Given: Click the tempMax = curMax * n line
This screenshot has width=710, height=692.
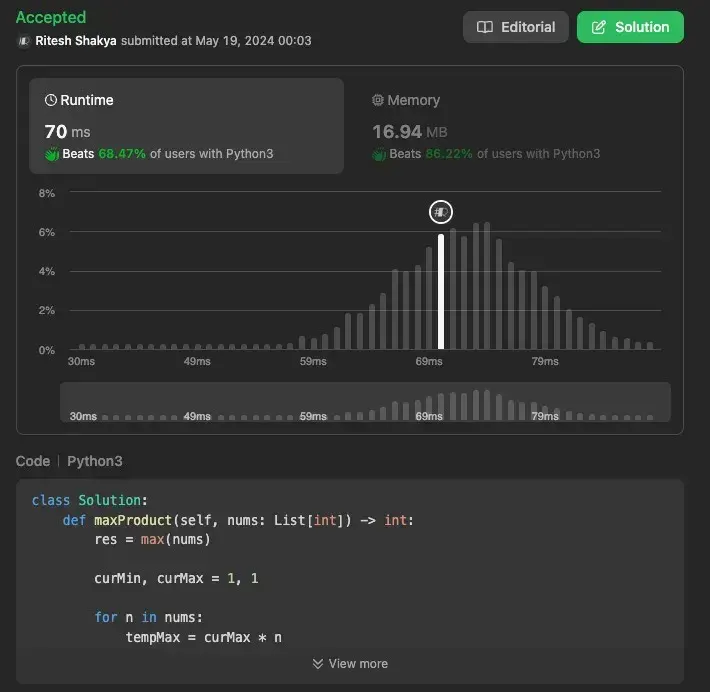Looking at the screenshot, I should click(203, 637).
